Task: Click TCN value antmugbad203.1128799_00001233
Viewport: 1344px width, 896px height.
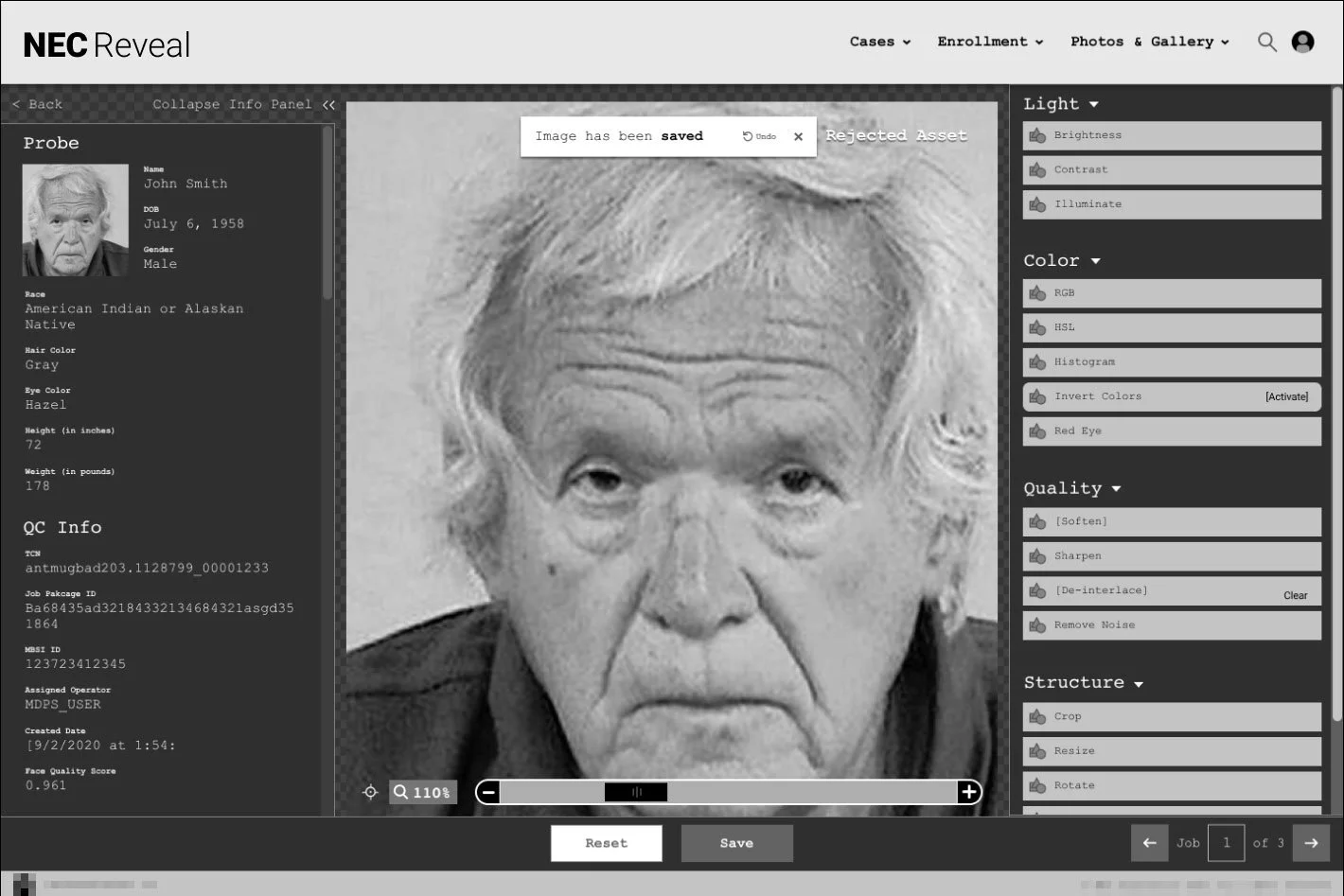Action: tap(147, 569)
